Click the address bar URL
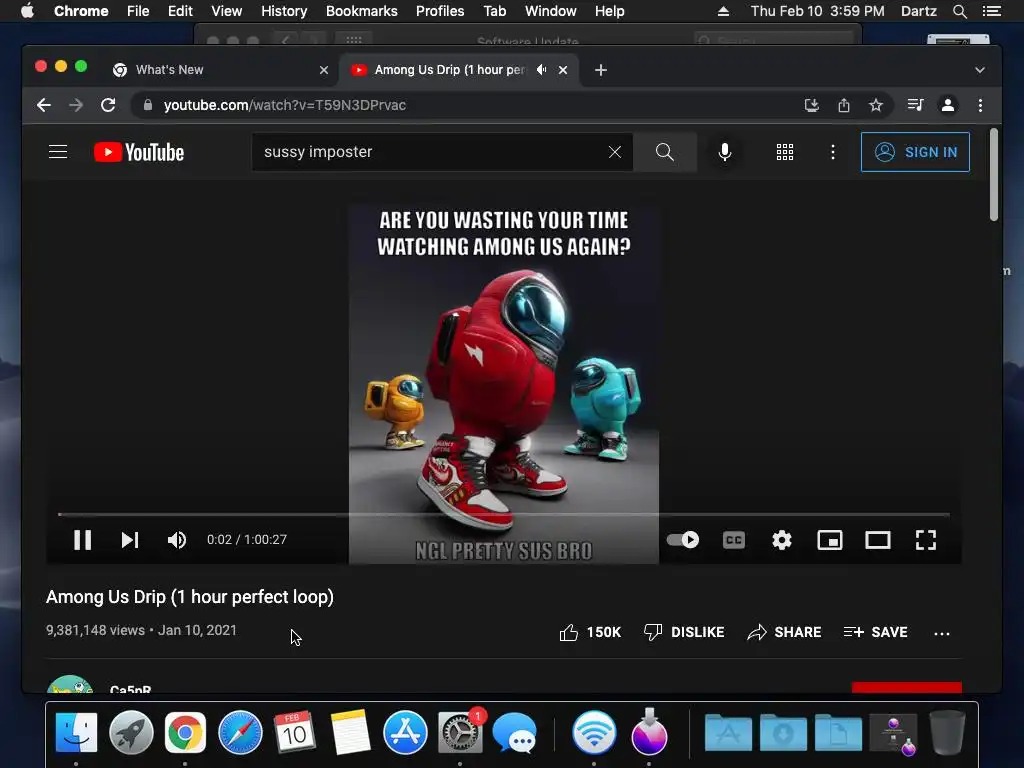 click(x=285, y=105)
